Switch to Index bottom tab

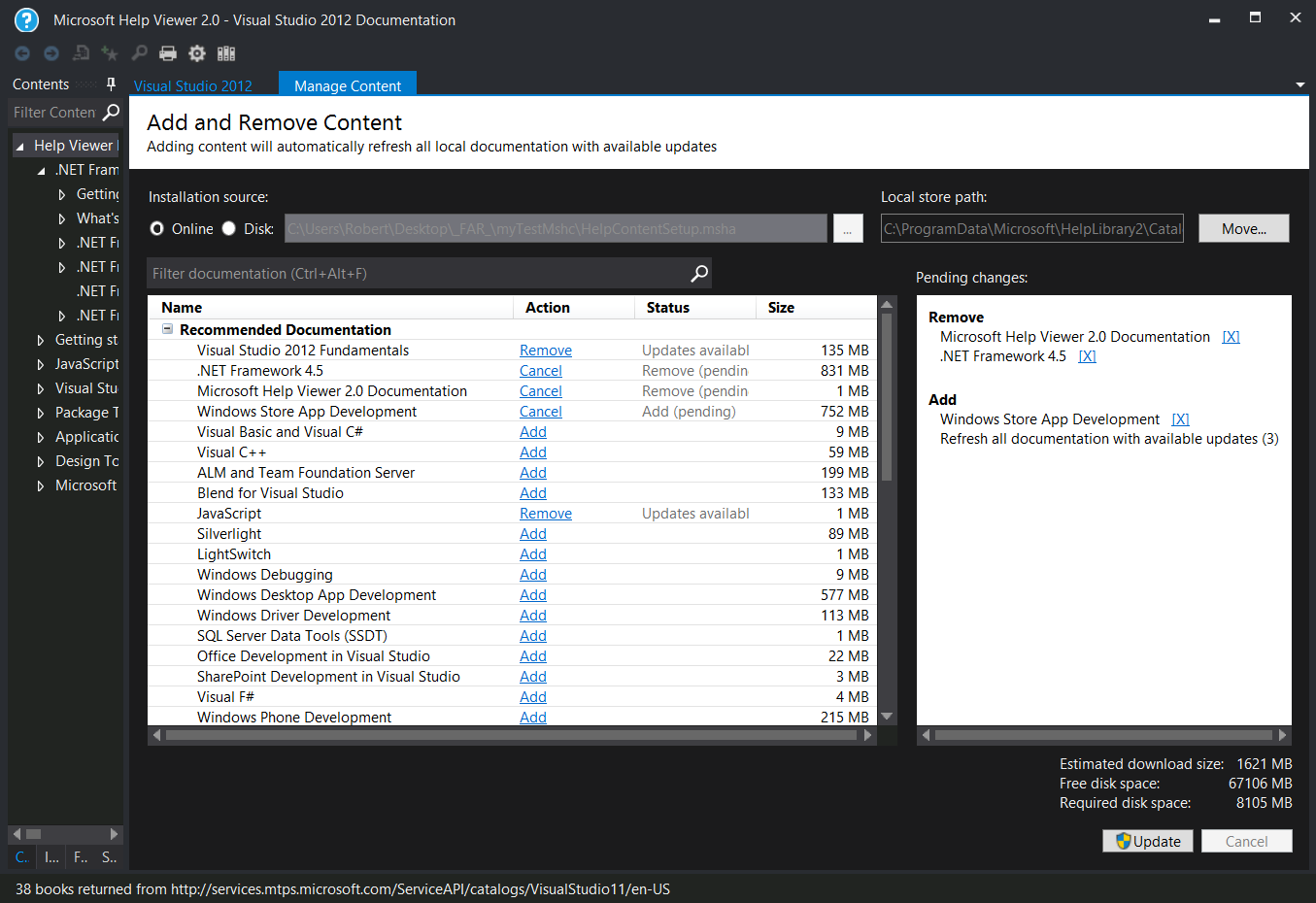(51, 857)
